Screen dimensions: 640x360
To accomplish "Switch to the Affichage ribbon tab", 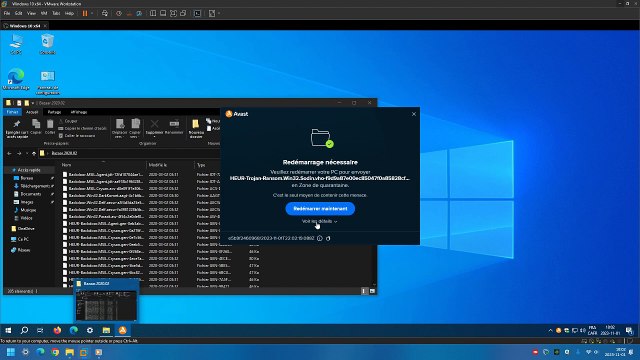I will pyautogui.click(x=78, y=112).
